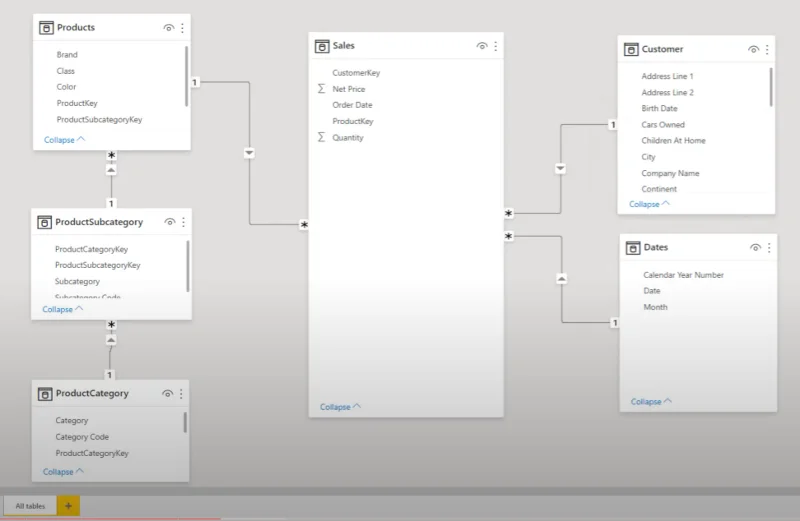Select Quantity field in Sales
The image size is (800, 521).
(x=348, y=138)
